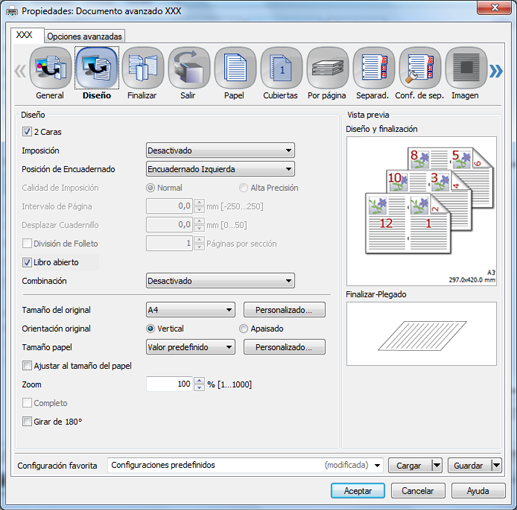Open the Salir output icon
Image resolution: width=517 pixels, height=510 pixels.
click(x=189, y=68)
